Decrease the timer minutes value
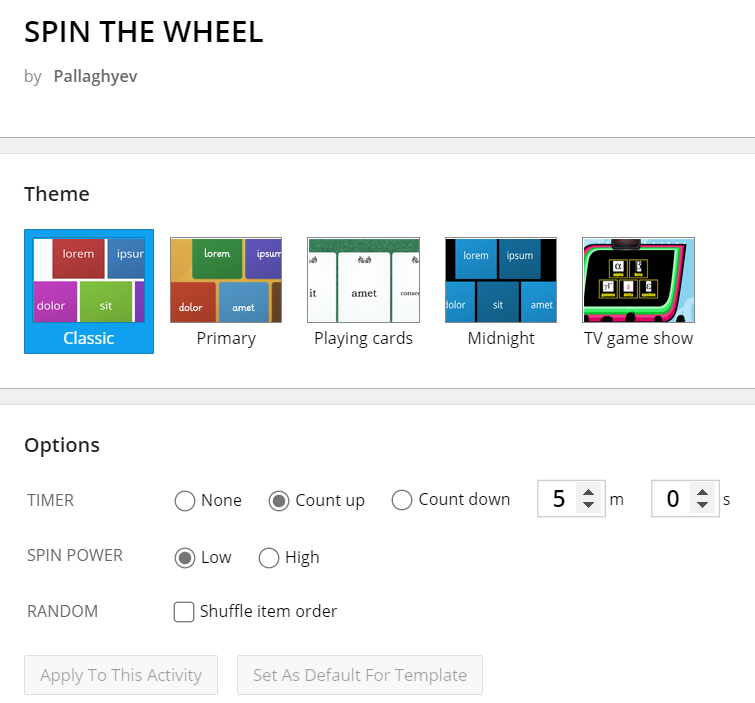This screenshot has height=703, width=755. [x=588, y=505]
